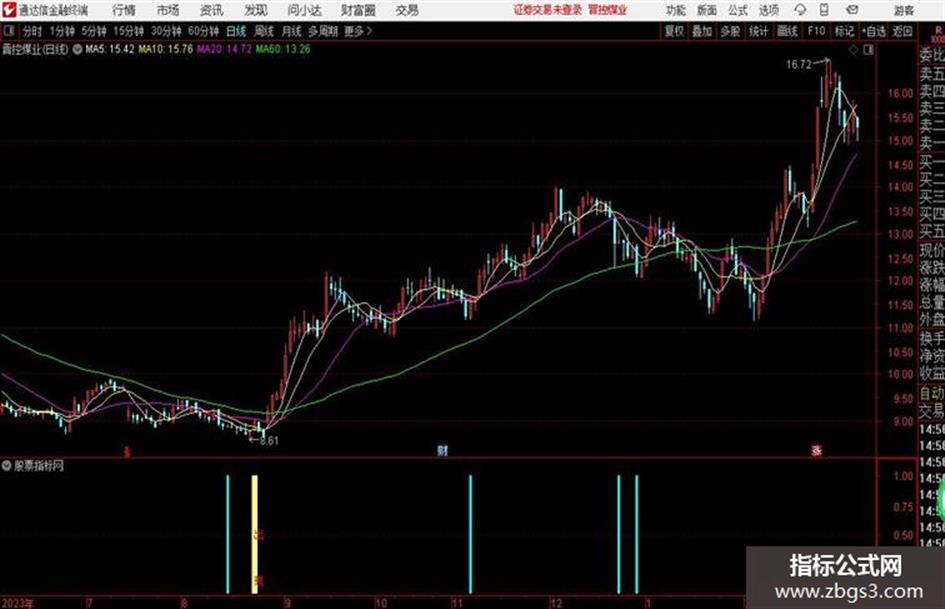Expand the main chart indicator dropdown
The height and width of the screenshot is (609, 945).
pyautogui.click(x=77, y=49)
